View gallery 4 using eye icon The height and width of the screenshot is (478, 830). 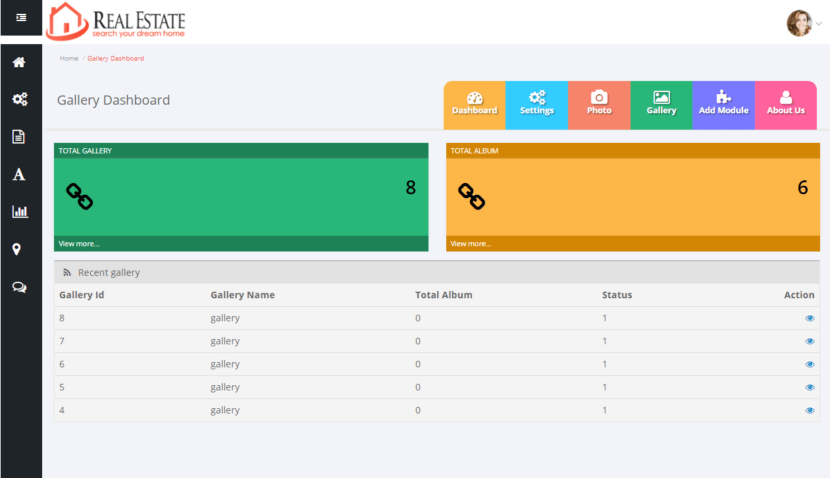coord(809,410)
